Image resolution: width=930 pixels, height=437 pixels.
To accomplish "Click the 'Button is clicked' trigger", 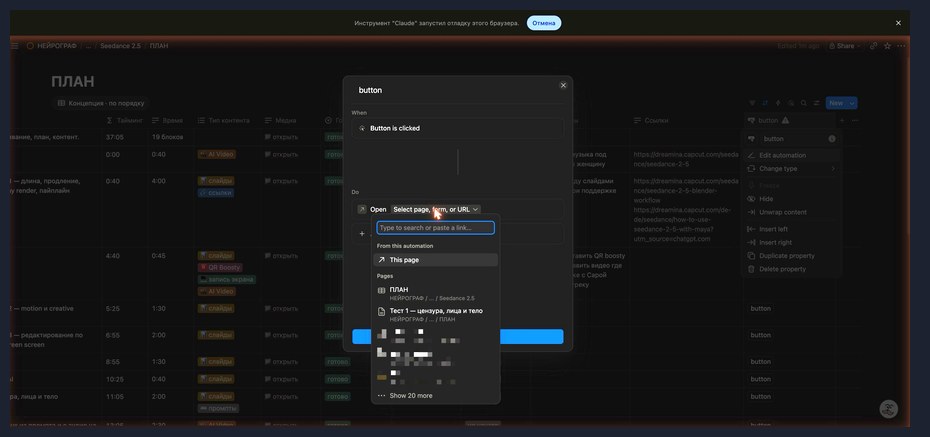I will [457, 128].
